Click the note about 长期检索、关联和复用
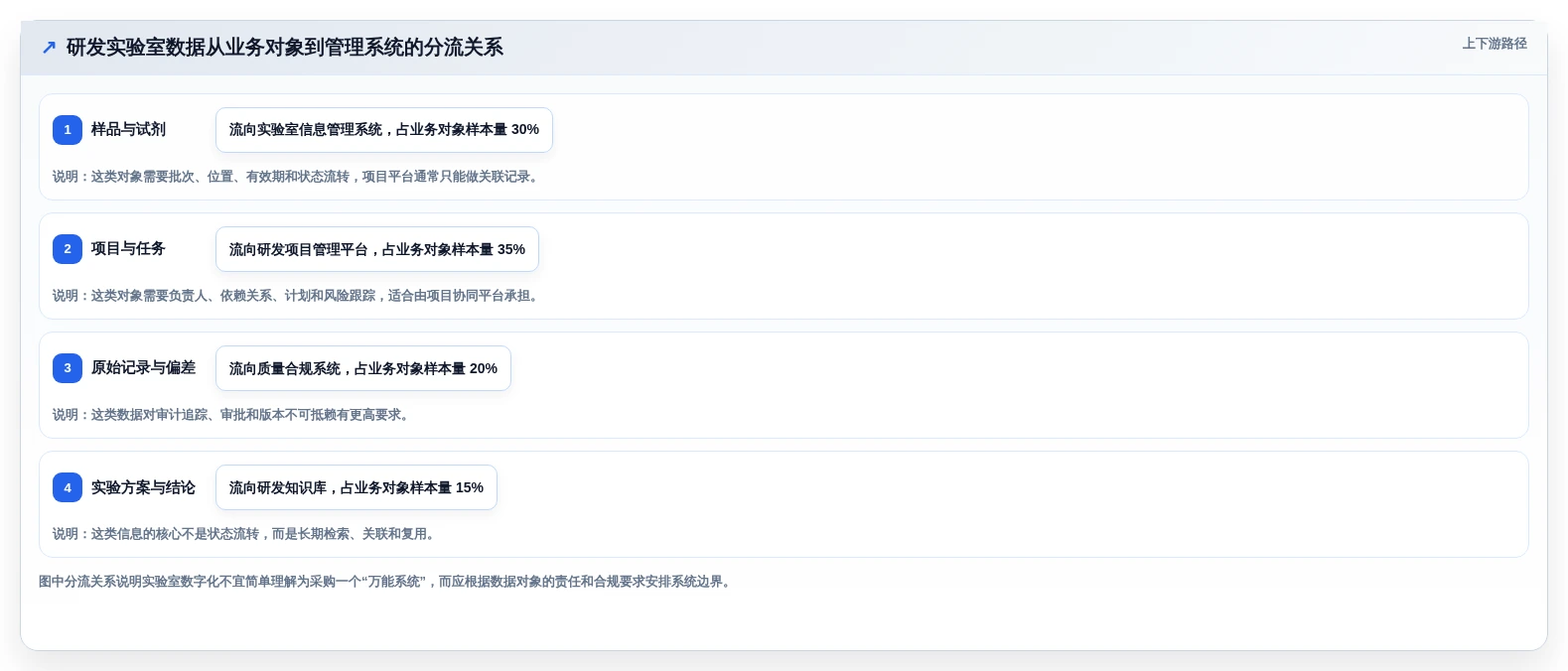This screenshot has height=671, width=1568. 246,534
